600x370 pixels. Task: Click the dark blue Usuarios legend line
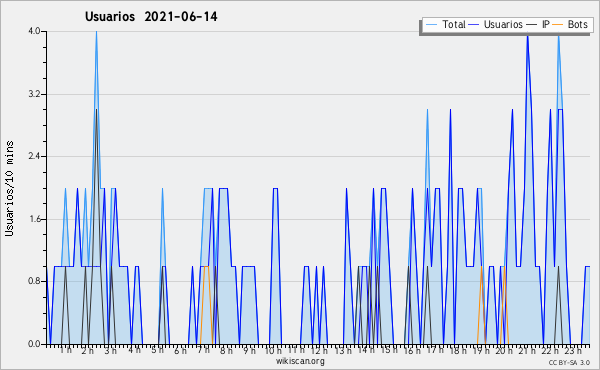point(474,25)
